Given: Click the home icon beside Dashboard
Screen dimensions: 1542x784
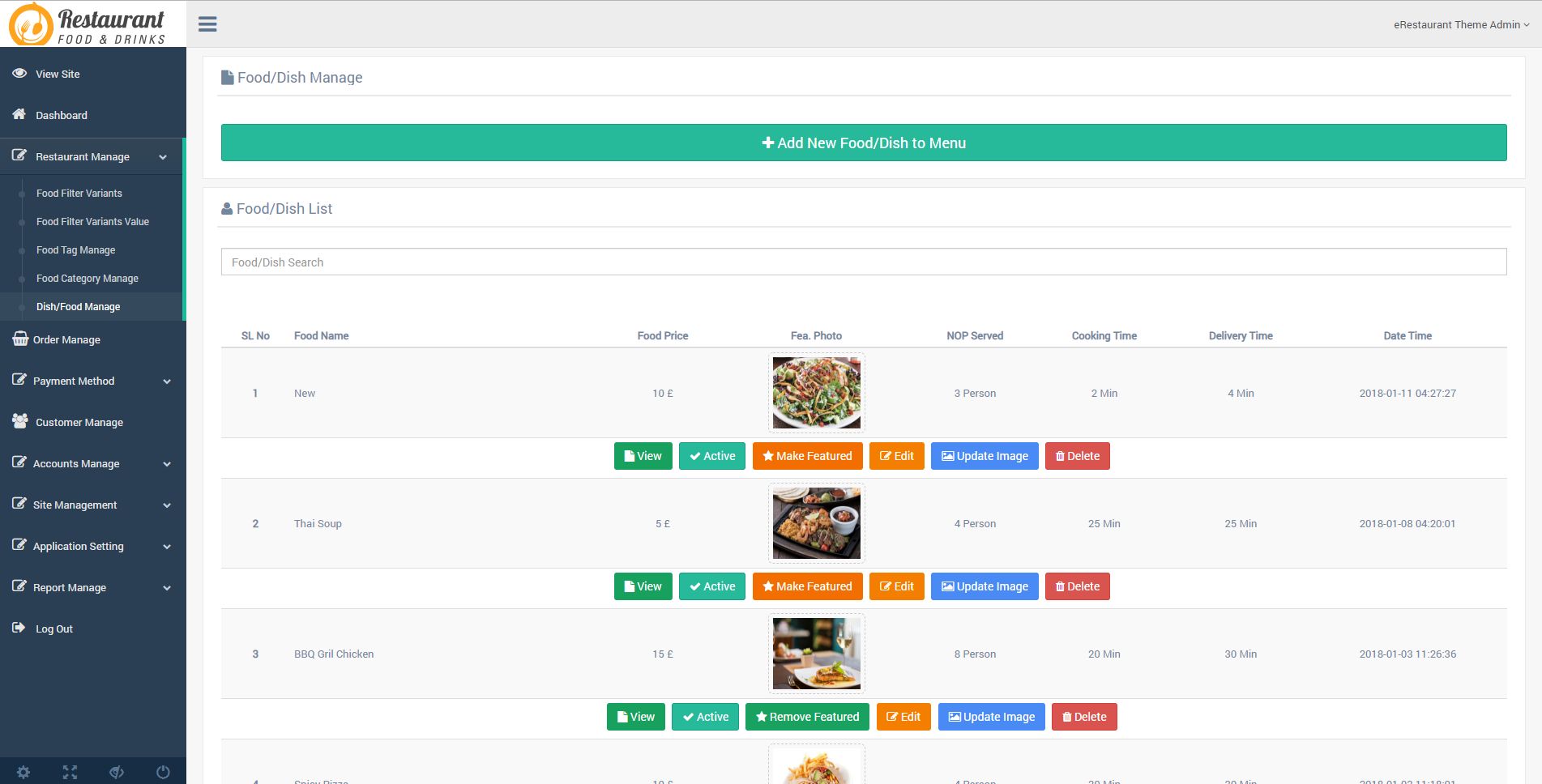Looking at the screenshot, I should click(x=19, y=114).
